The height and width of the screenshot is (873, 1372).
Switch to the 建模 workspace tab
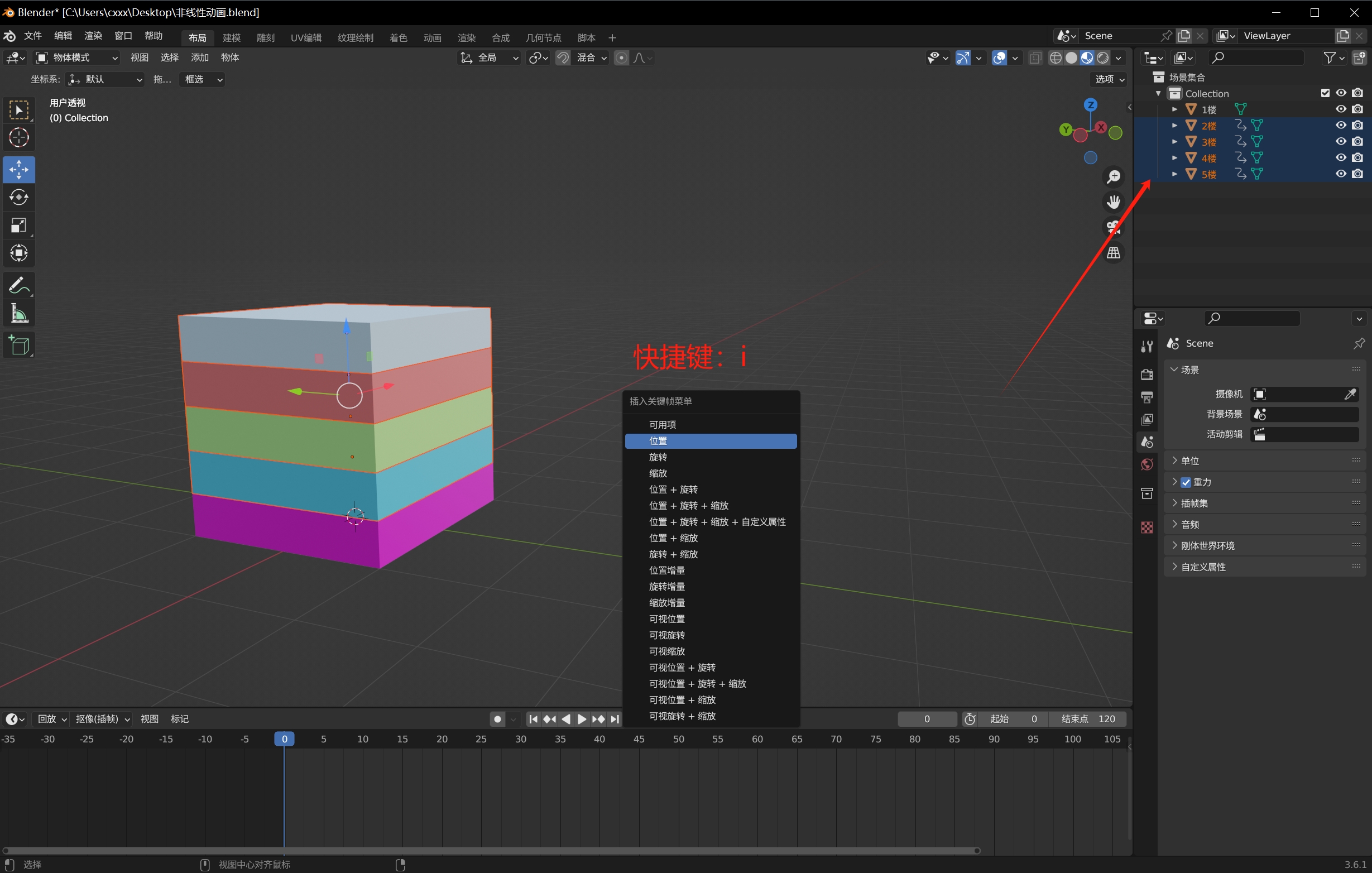point(231,37)
